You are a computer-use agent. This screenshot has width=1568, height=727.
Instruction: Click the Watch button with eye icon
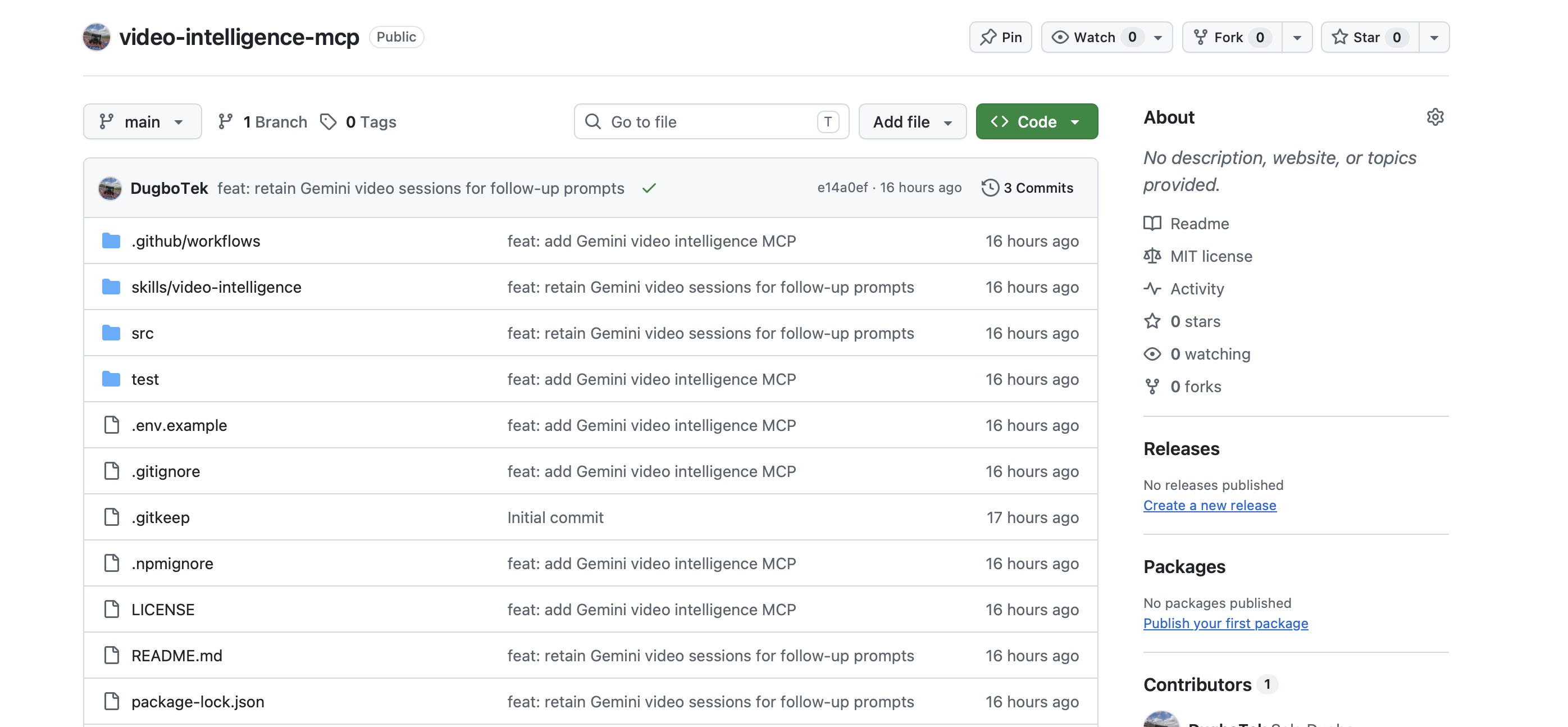click(1106, 37)
